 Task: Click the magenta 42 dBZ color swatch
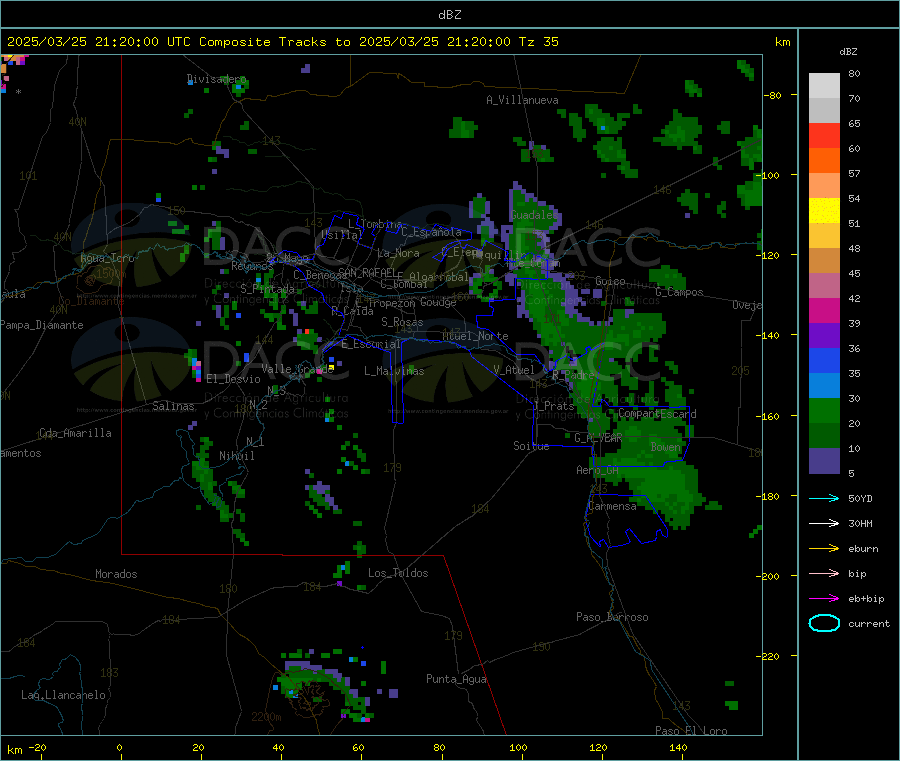824,310
